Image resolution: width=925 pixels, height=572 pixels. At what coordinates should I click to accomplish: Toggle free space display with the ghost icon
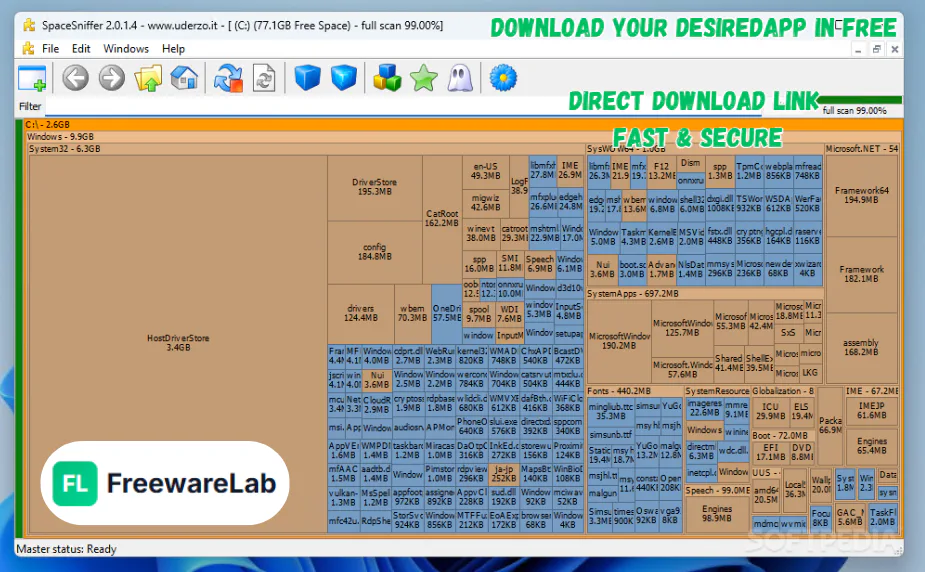460,78
